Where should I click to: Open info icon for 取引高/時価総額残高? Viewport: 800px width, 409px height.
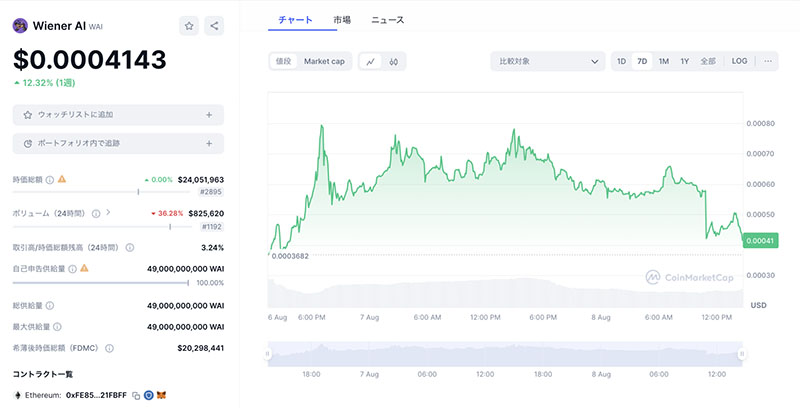pos(130,247)
